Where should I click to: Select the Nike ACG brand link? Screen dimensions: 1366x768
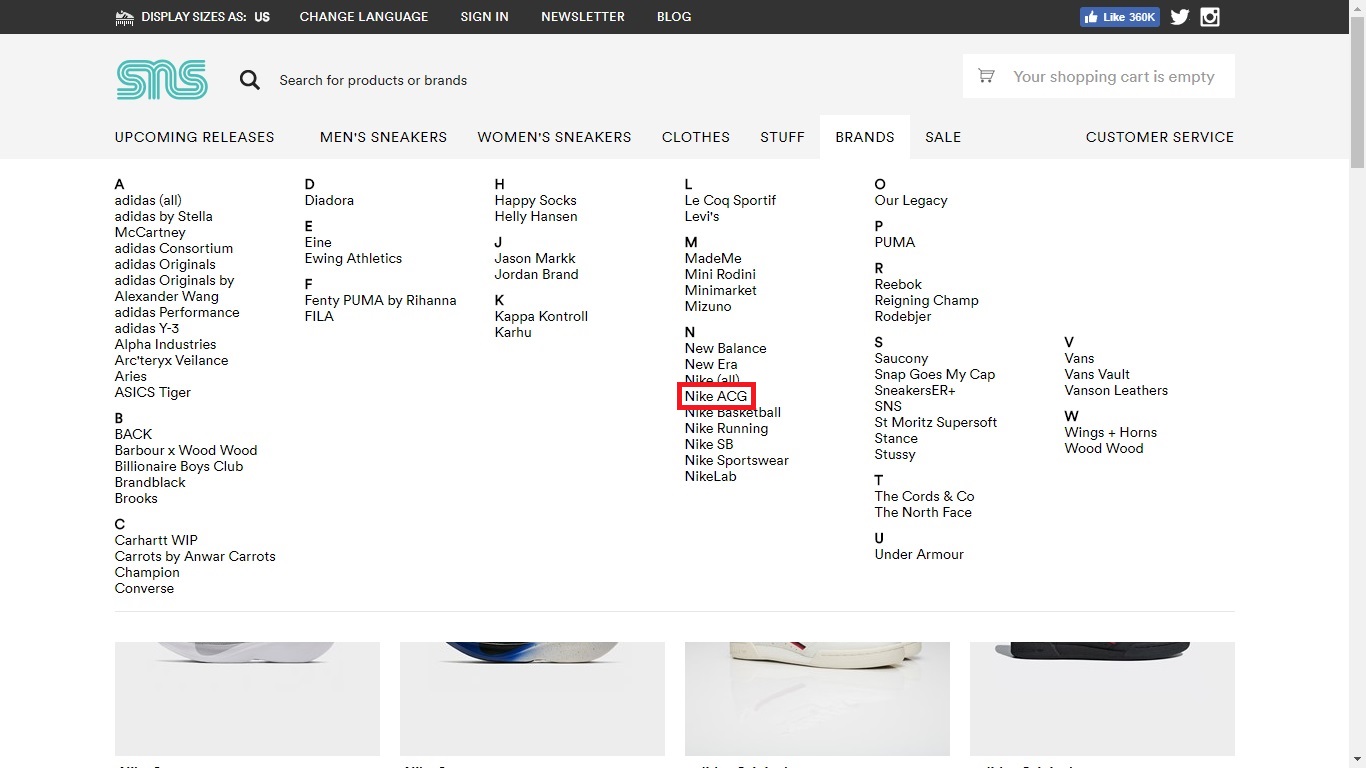pyautogui.click(x=716, y=396)
